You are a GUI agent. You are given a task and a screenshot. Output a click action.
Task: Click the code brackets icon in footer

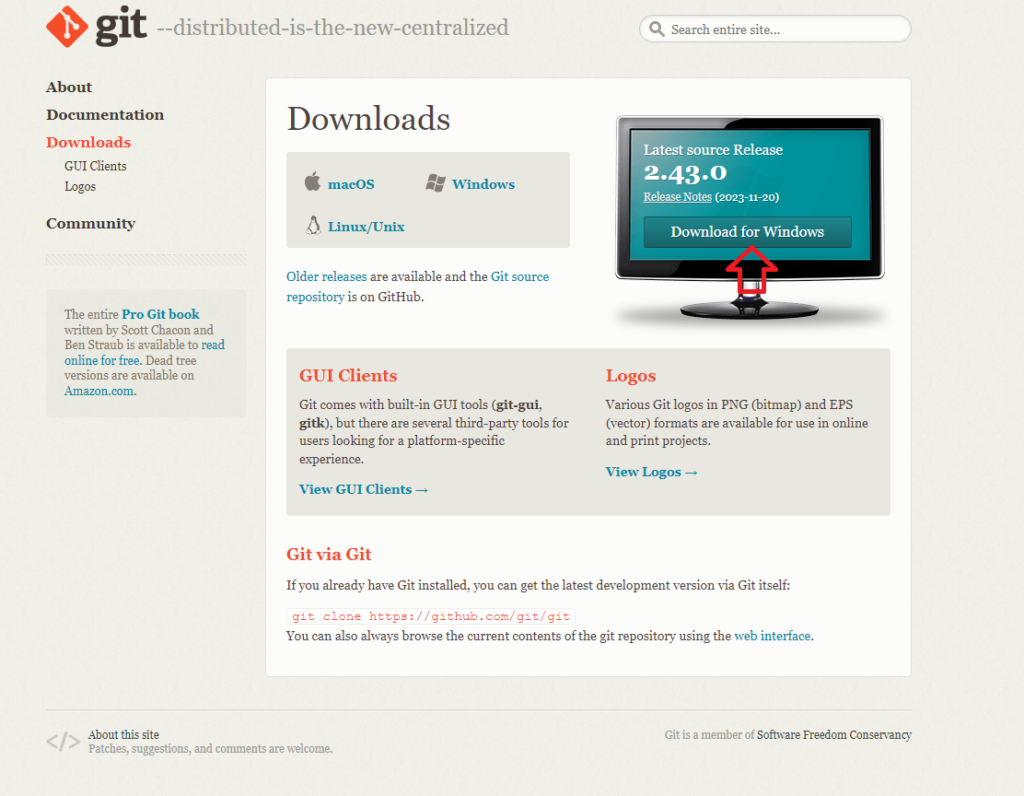coord(63,742)
